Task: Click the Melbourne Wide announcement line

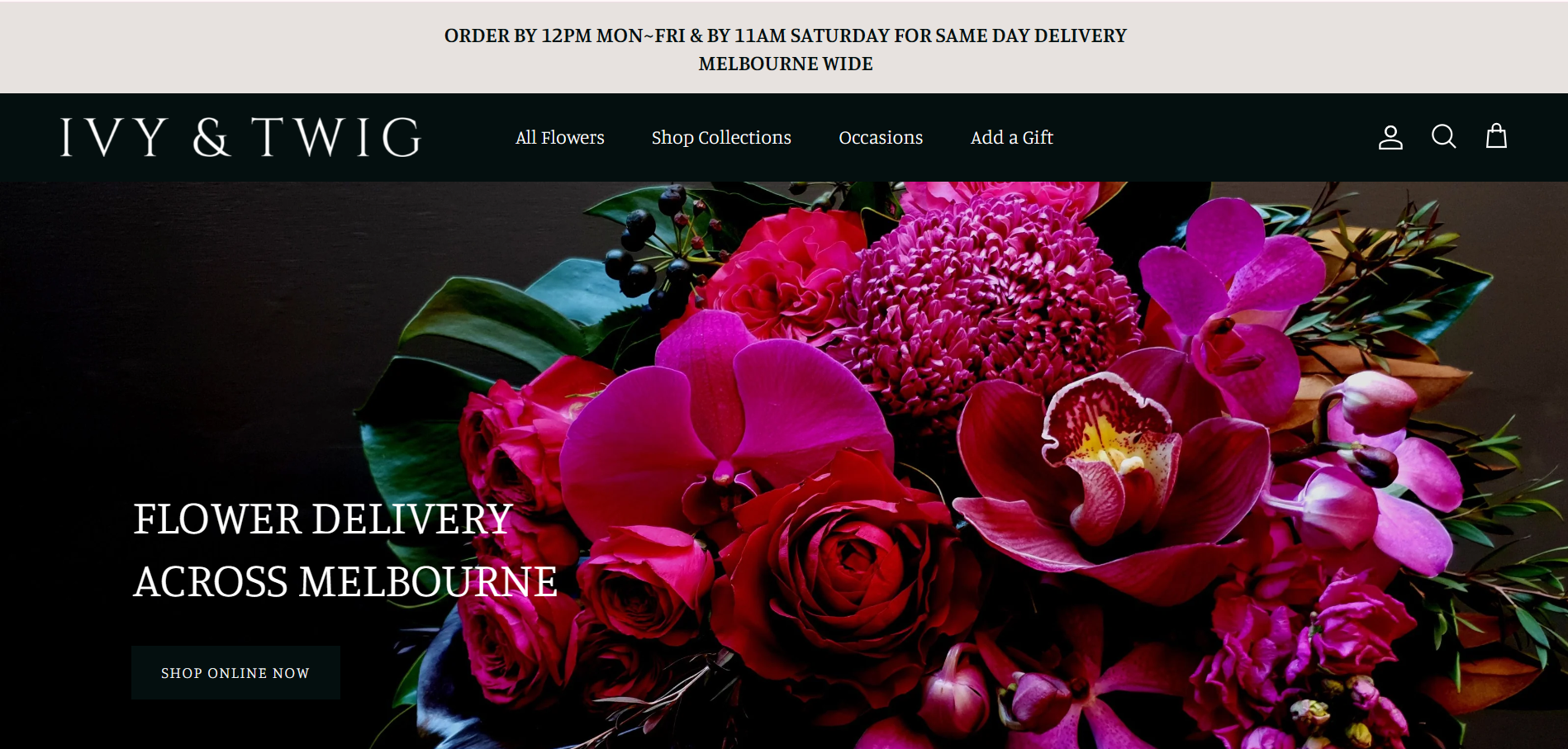Action: point(785,64)
